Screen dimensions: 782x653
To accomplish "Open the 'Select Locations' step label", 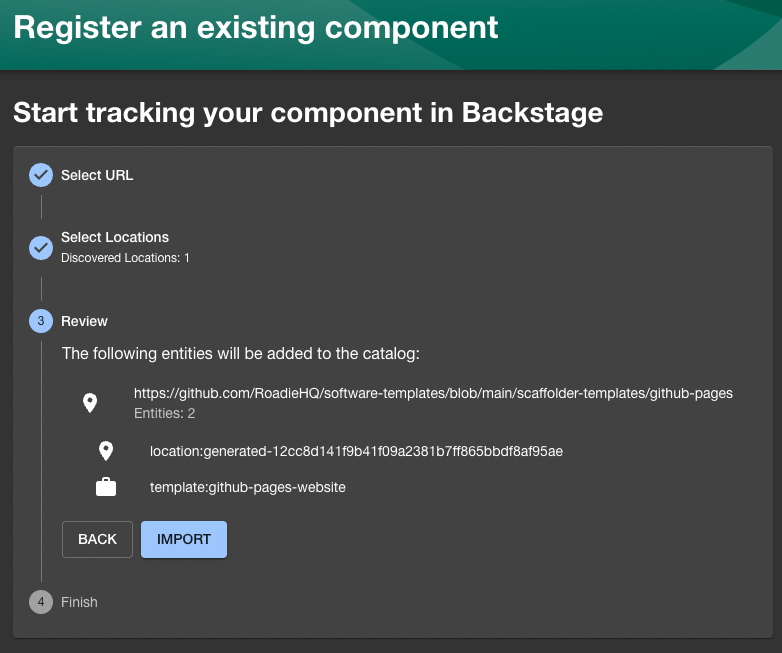I will 115,237.
